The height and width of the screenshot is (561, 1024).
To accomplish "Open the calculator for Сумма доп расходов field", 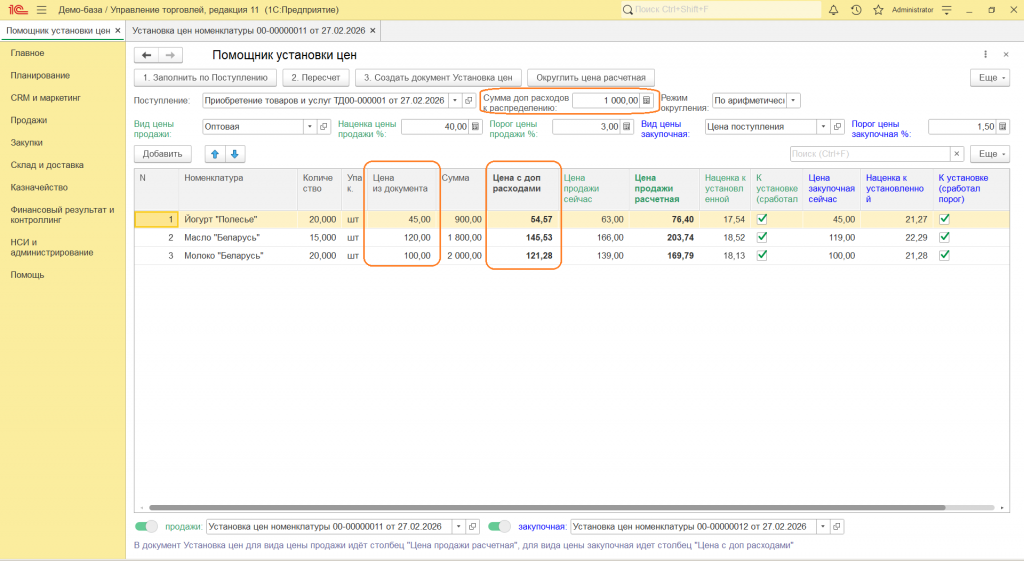I will tap(646, 100).
